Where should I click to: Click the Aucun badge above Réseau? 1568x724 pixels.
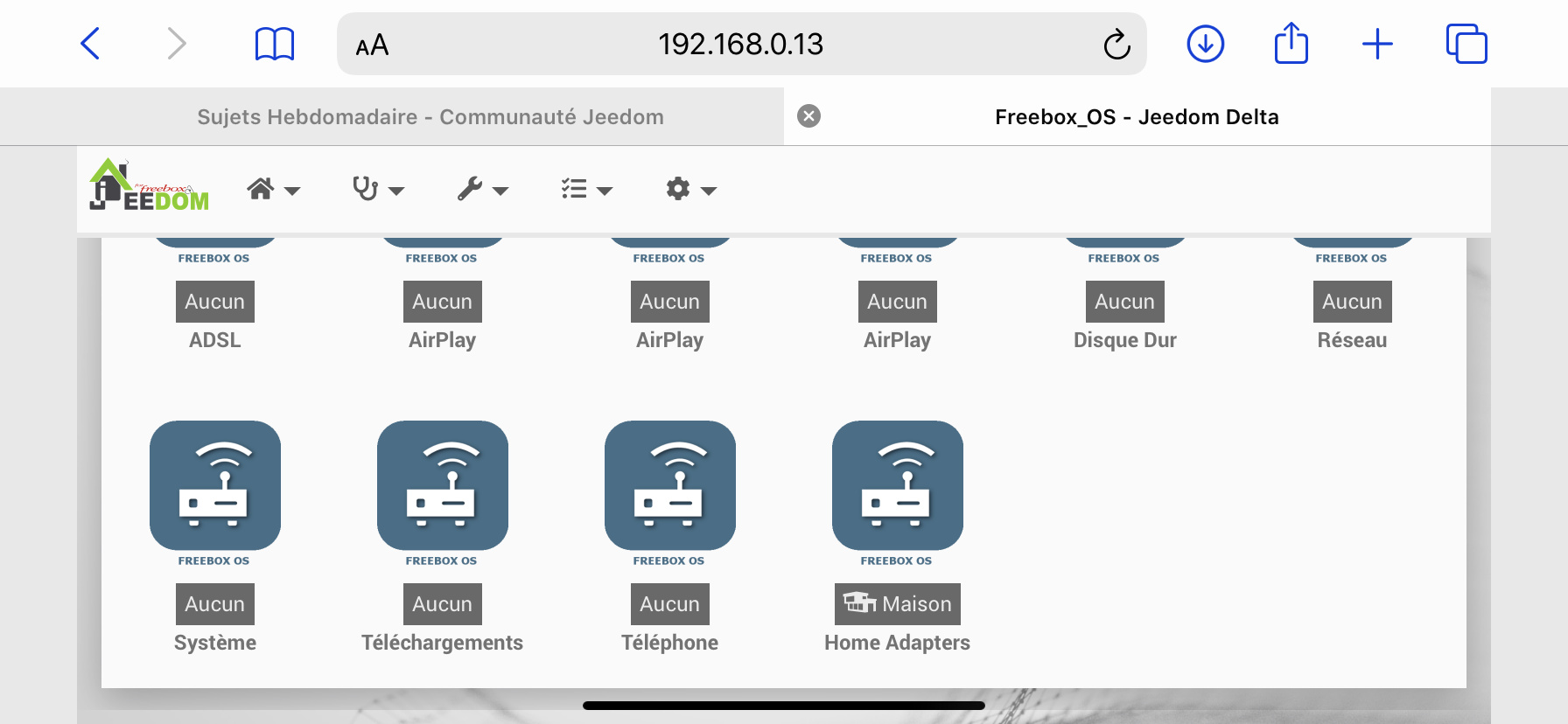pyautogui.click(x=1353, y=302)
